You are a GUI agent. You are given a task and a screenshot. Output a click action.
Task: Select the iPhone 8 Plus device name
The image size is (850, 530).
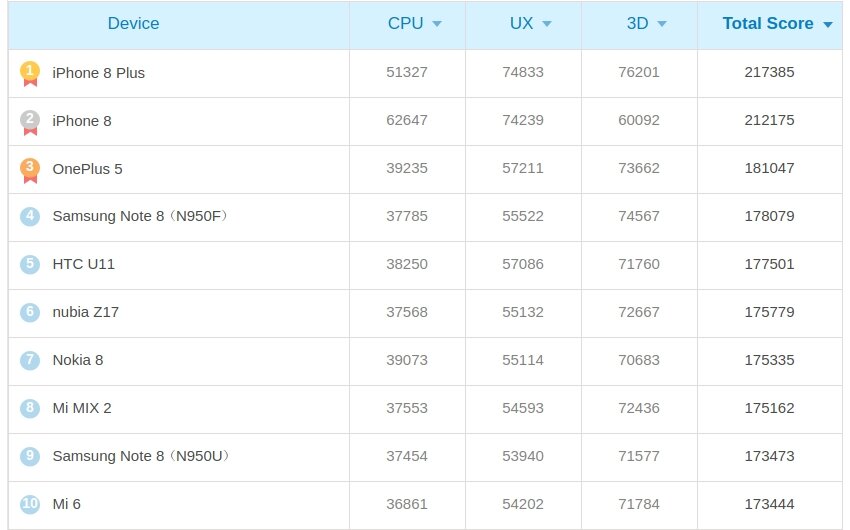99,73
